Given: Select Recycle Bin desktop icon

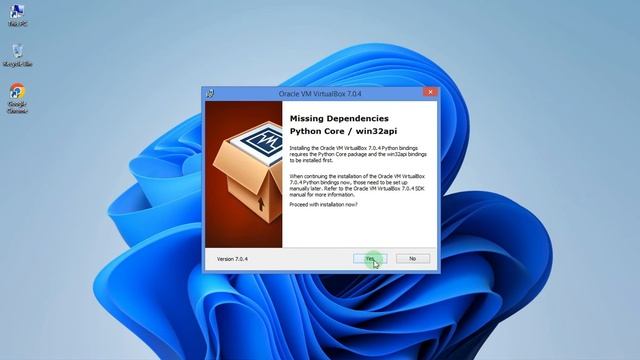Looking at the screenshot, I should click(17, 56).
